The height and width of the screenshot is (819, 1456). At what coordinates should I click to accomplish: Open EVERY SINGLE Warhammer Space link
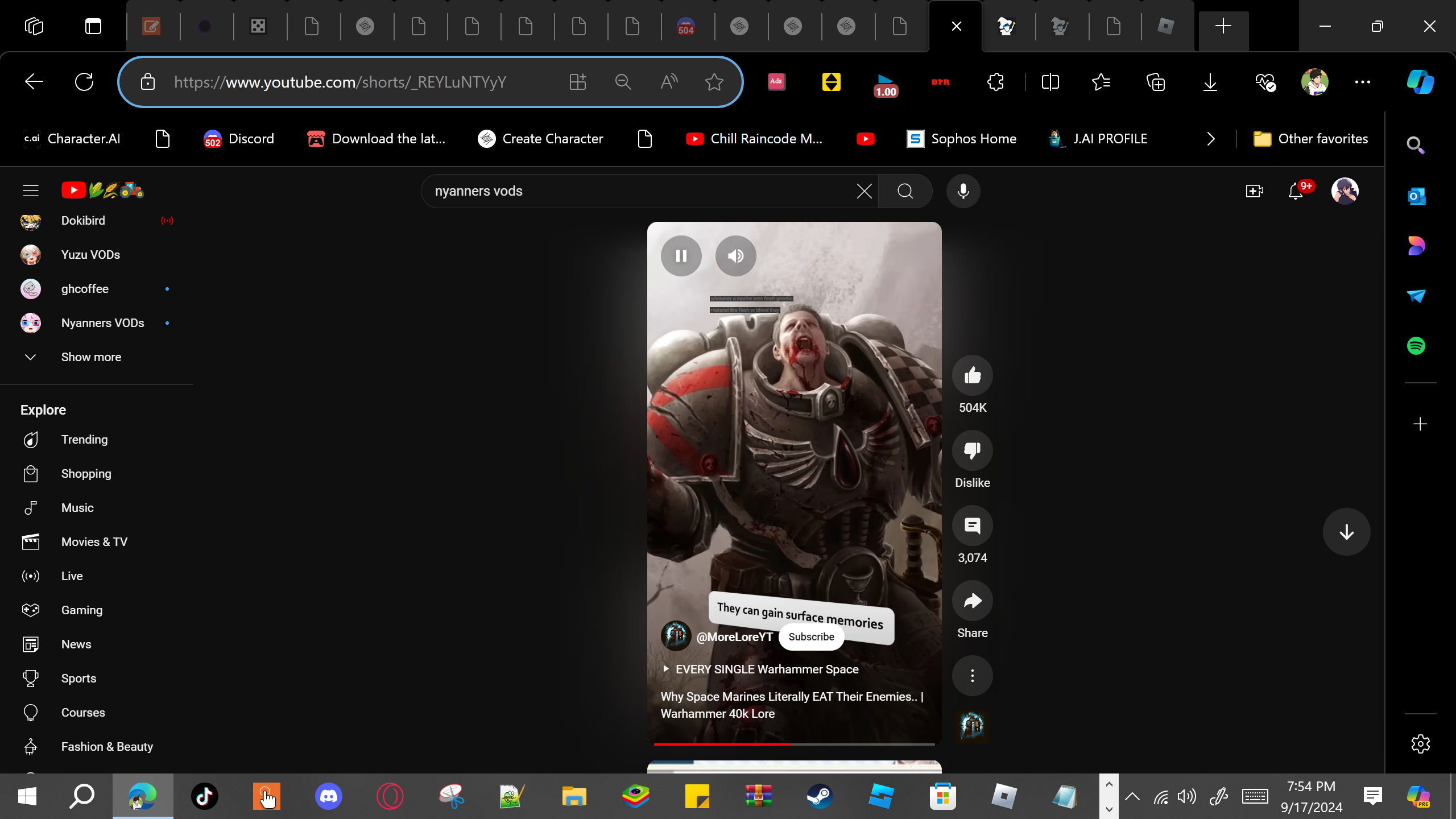(767, 669)
